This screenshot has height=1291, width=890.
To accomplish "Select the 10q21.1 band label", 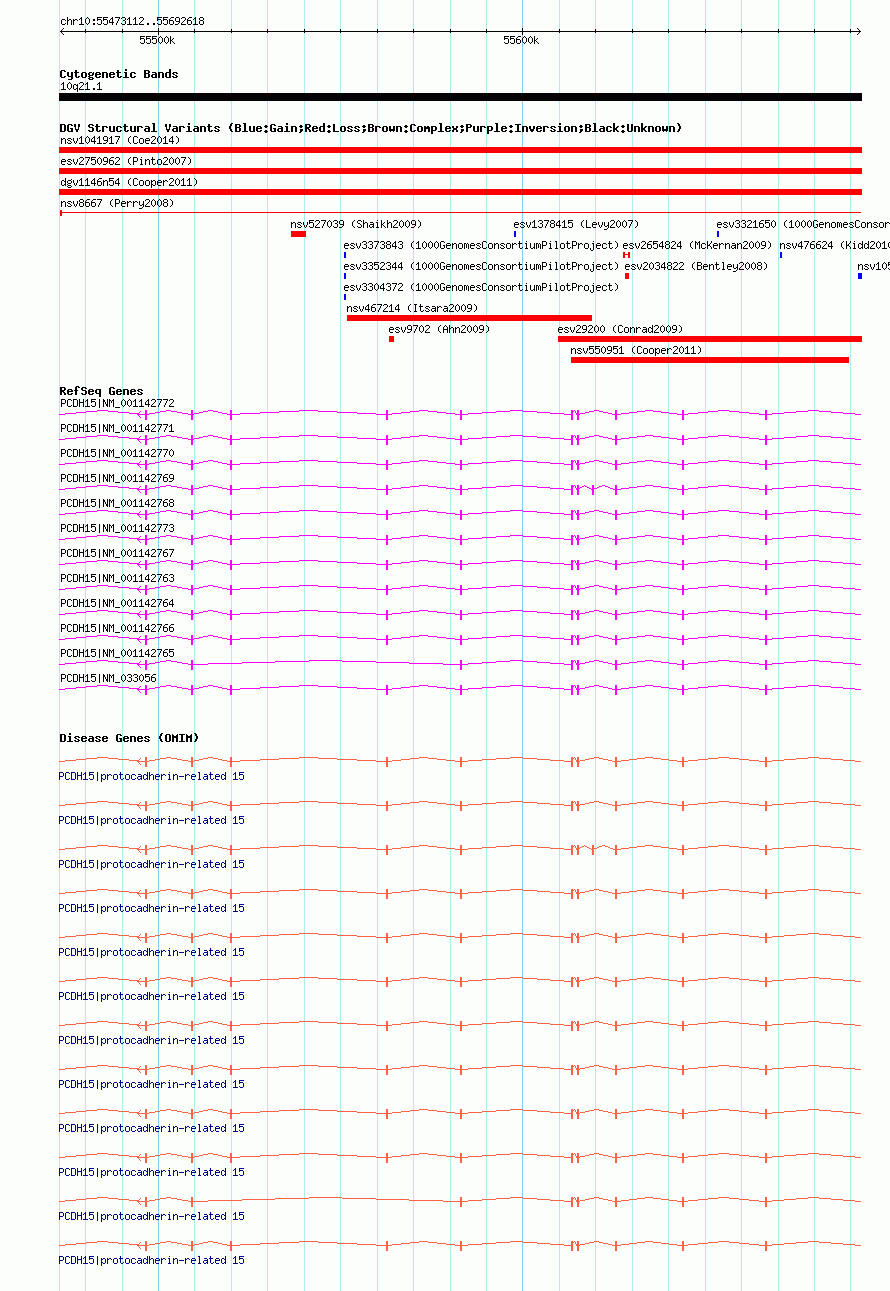I will [x=81, y=86].
